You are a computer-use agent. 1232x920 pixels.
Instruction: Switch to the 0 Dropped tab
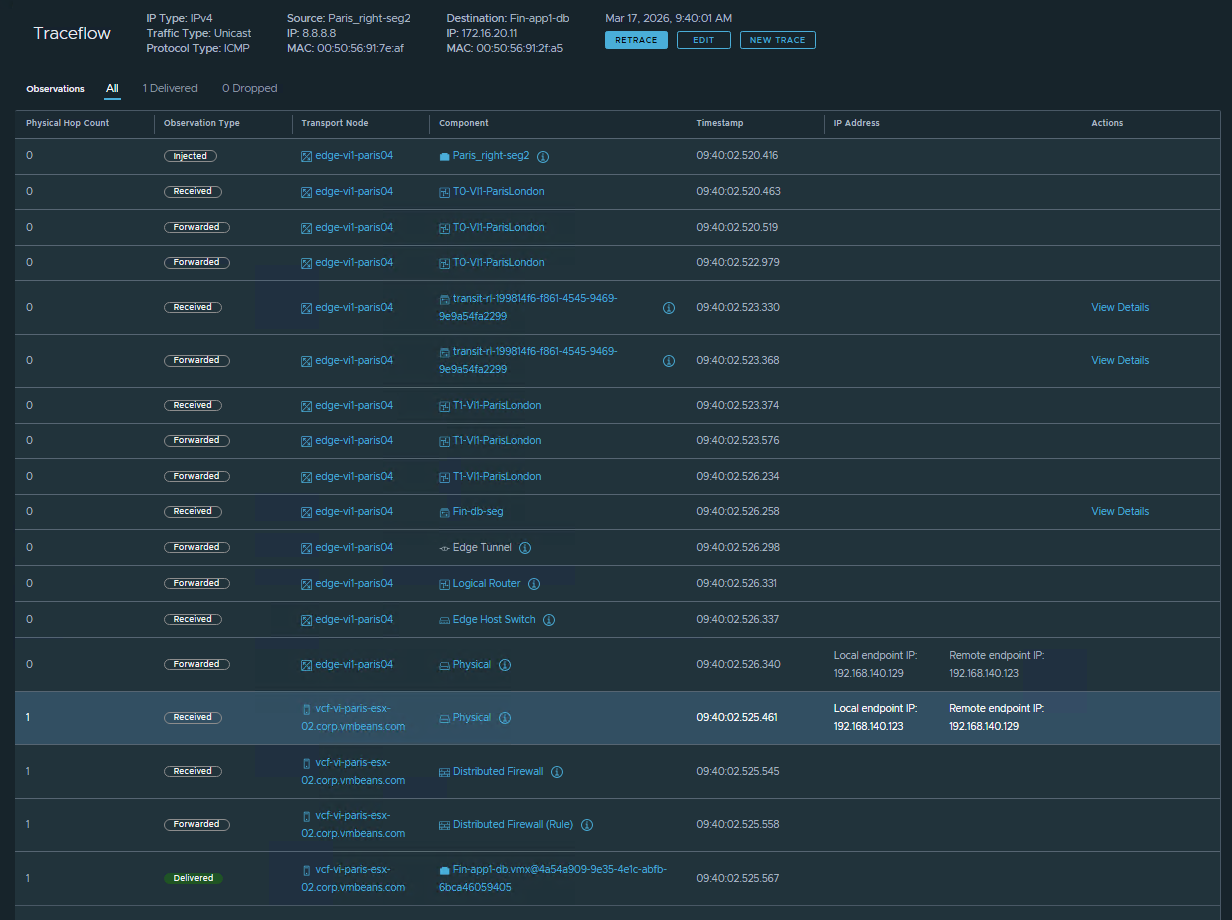pos(249,88)
